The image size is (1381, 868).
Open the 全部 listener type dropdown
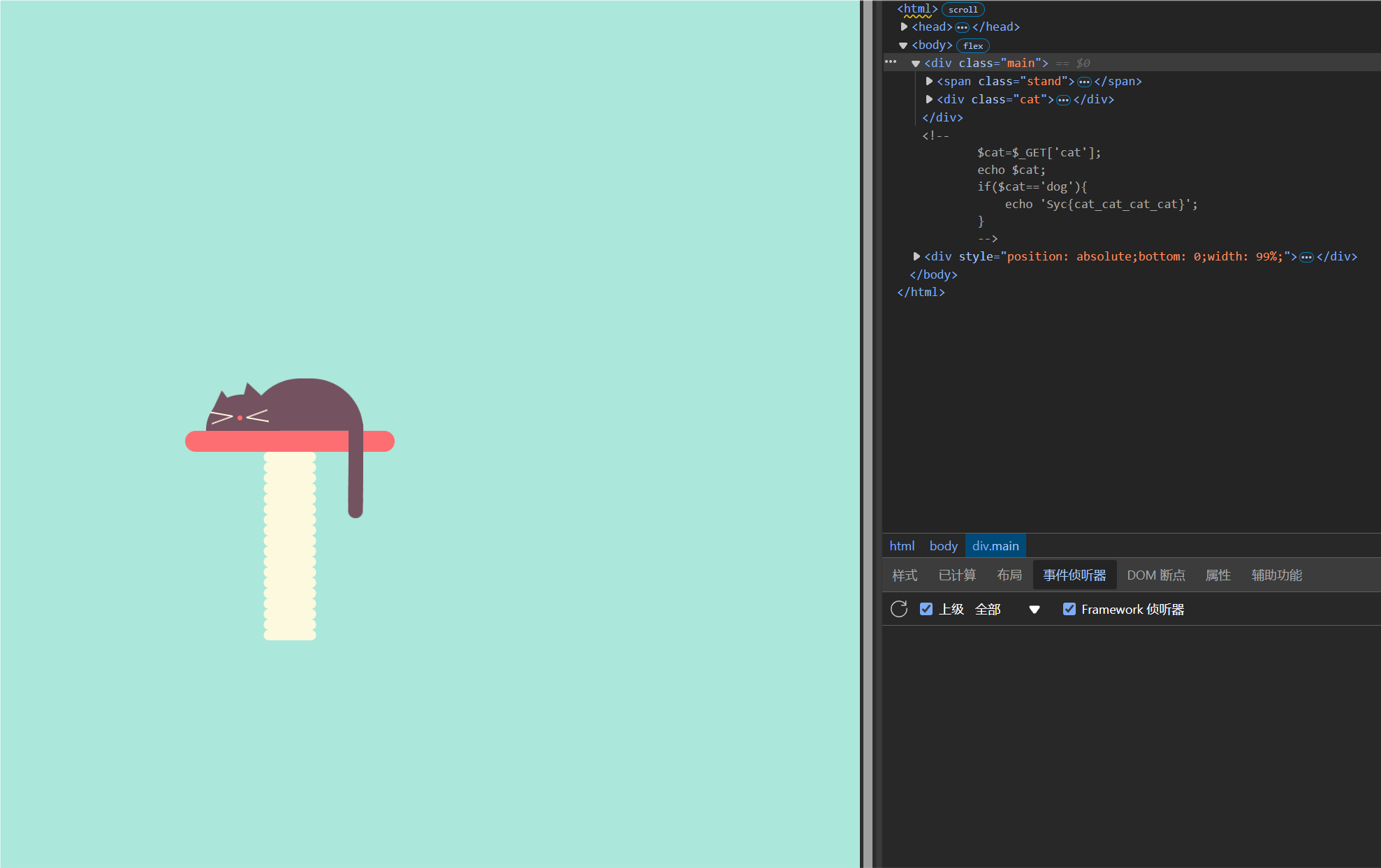pyautogui.click(x=1007, y=609)
